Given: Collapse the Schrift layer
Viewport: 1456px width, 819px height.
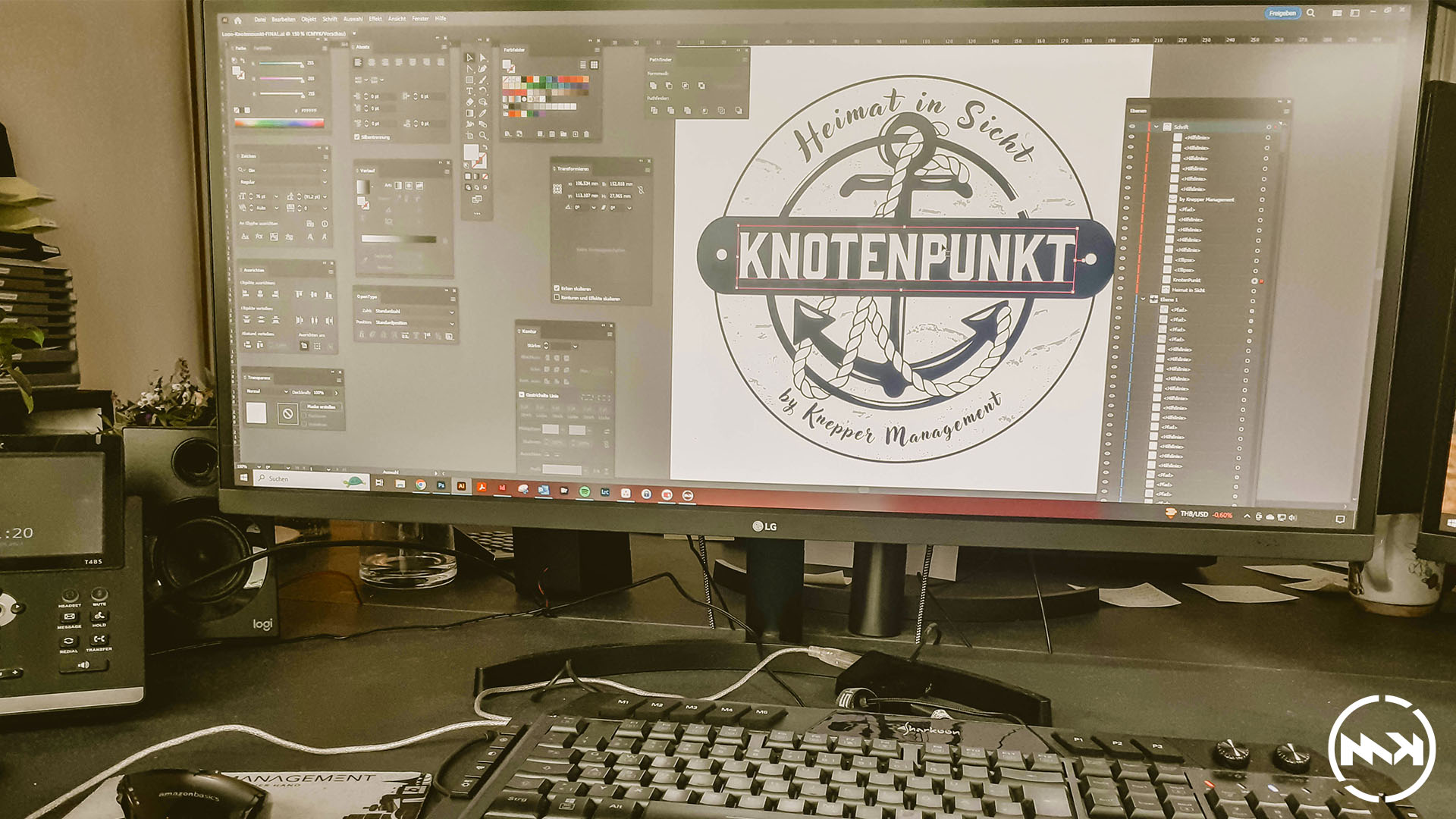Looking at the screenshot, I should 1156,127.
